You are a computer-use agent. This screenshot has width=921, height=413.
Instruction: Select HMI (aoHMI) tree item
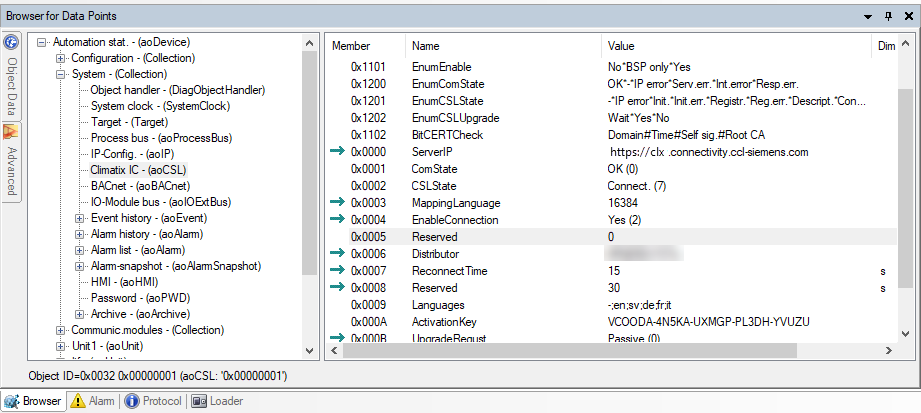pyautogui.click(x=125, y=282)
